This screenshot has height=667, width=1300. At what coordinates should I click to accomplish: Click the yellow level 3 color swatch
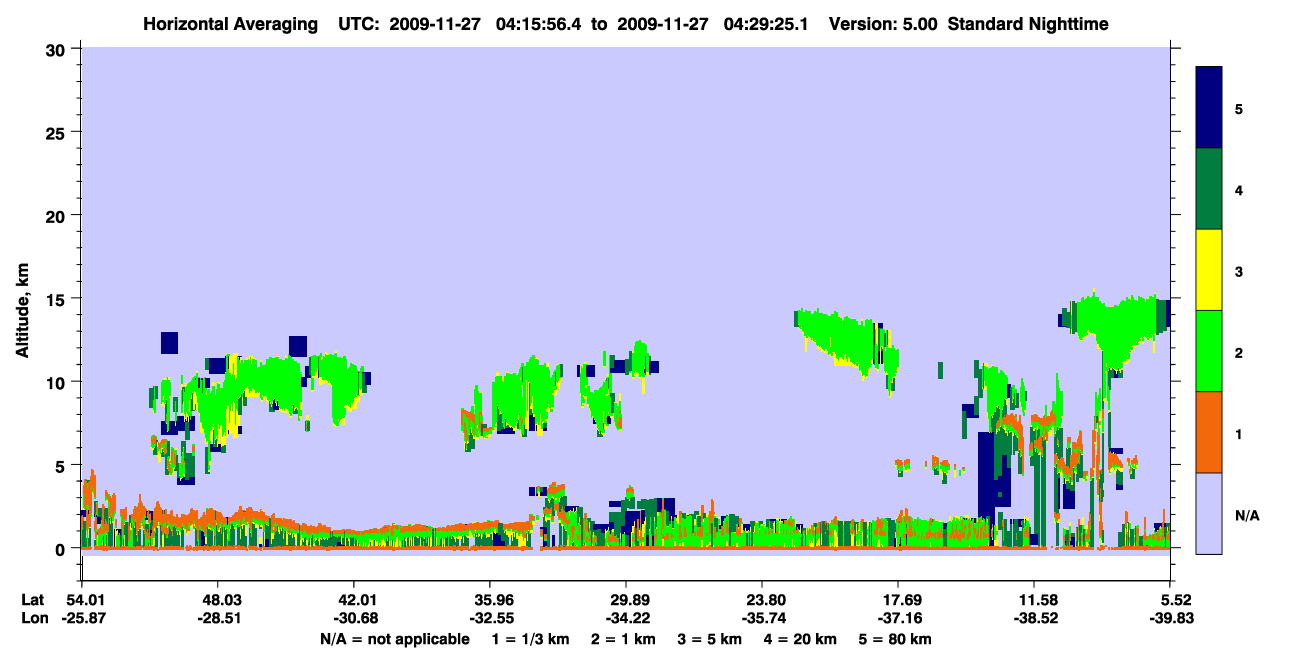[x=1209, y=270]
